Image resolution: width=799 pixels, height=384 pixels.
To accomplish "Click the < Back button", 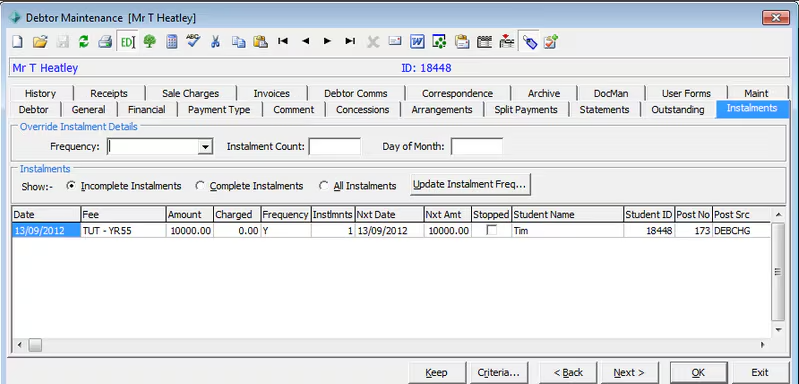I will (x=568, y=373).
